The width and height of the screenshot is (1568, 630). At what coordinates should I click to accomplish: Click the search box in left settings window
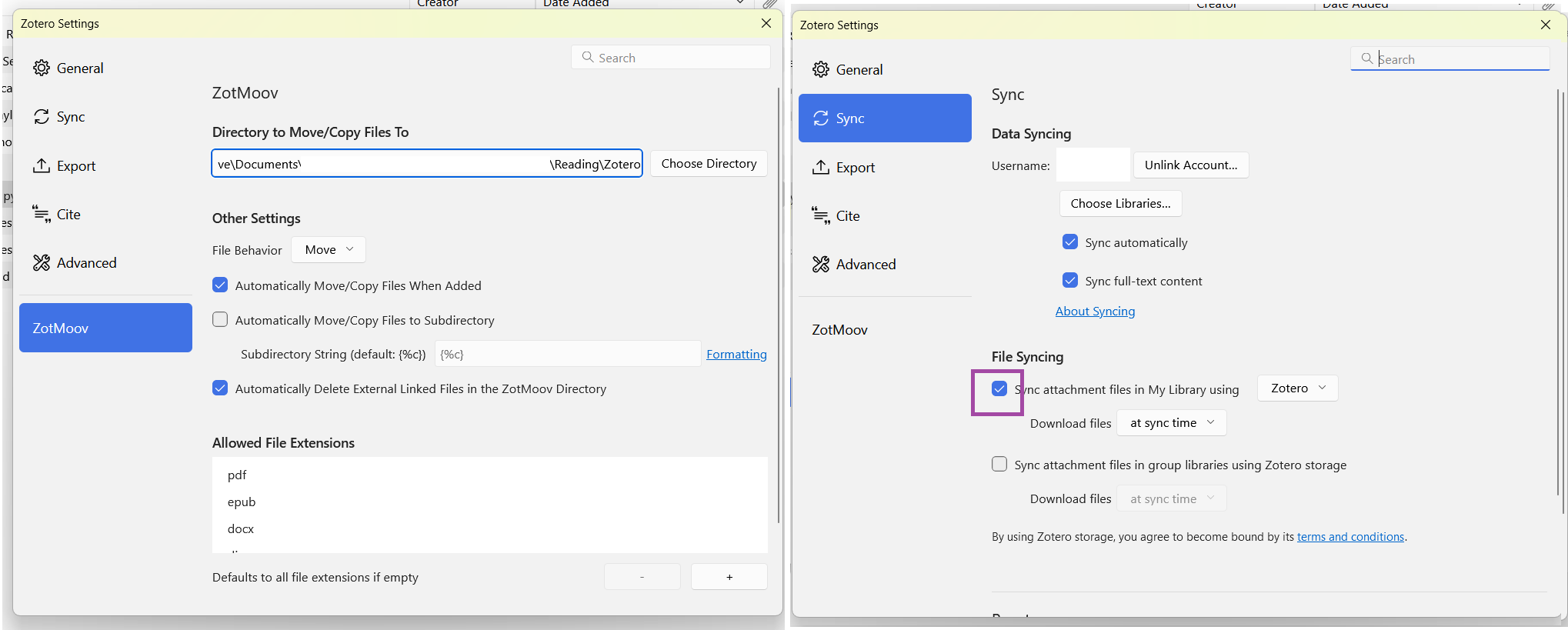(x=671, y=58)
